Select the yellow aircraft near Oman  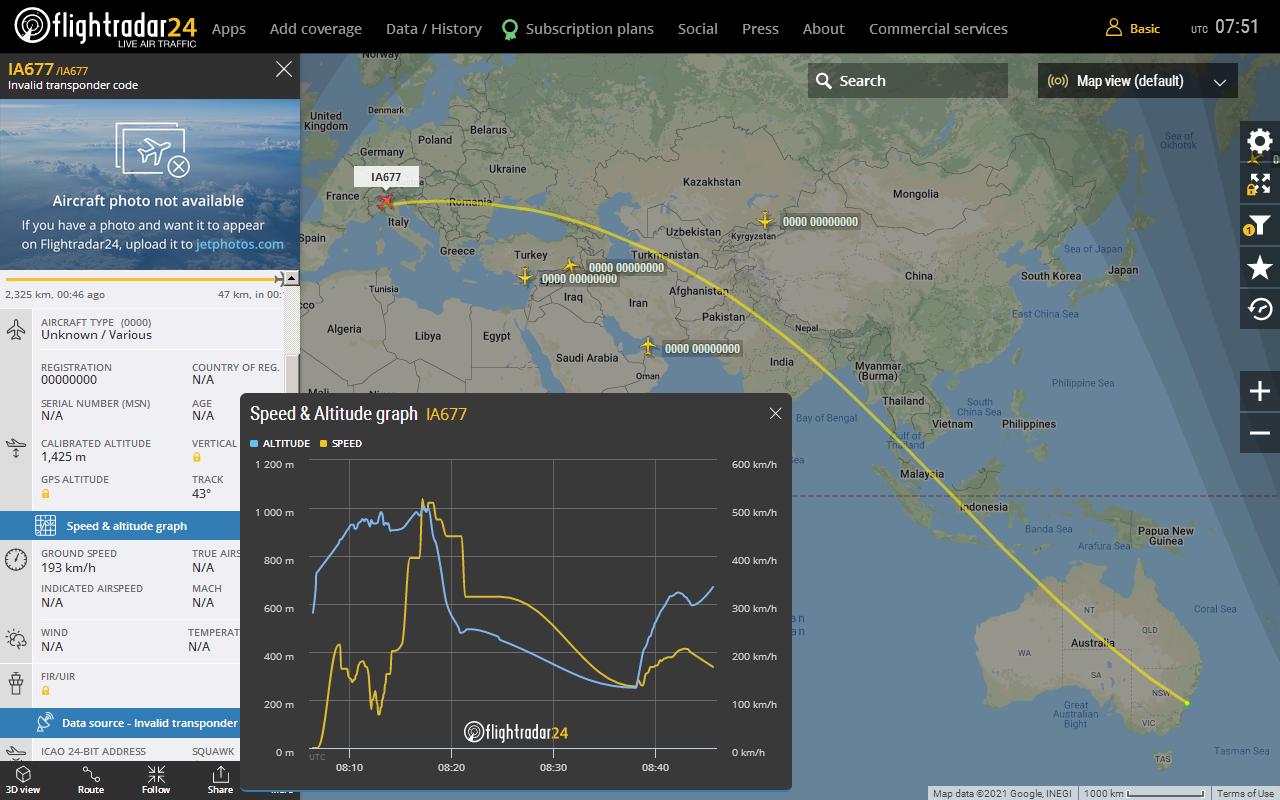pyautogui.click(x=648, y=347)
